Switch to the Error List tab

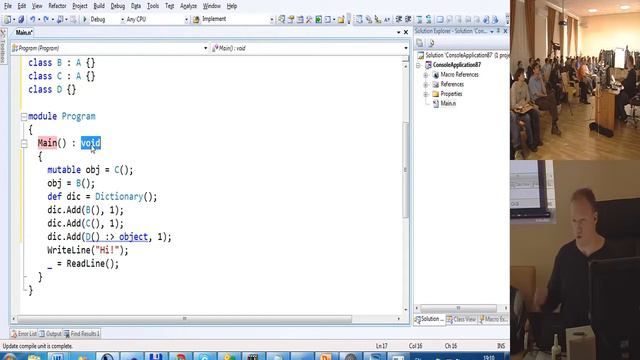pyautogui.click(x=24, y=334)
